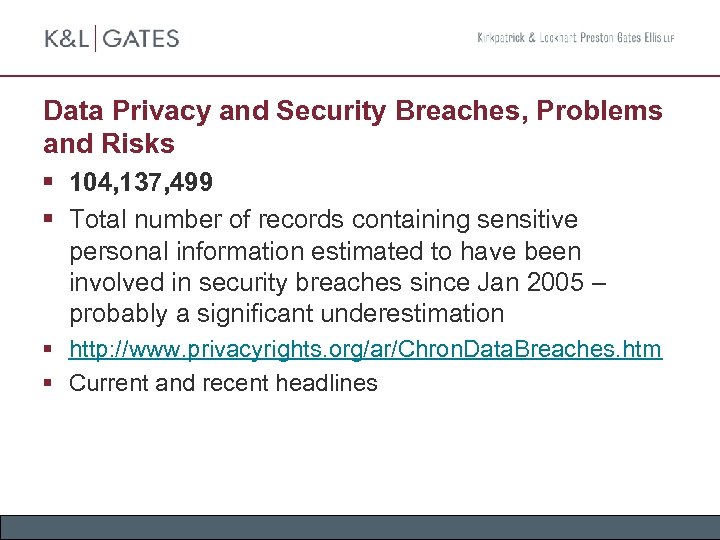
Task: Click the word 'GATES' in the logo
Action: pos(141,39)
